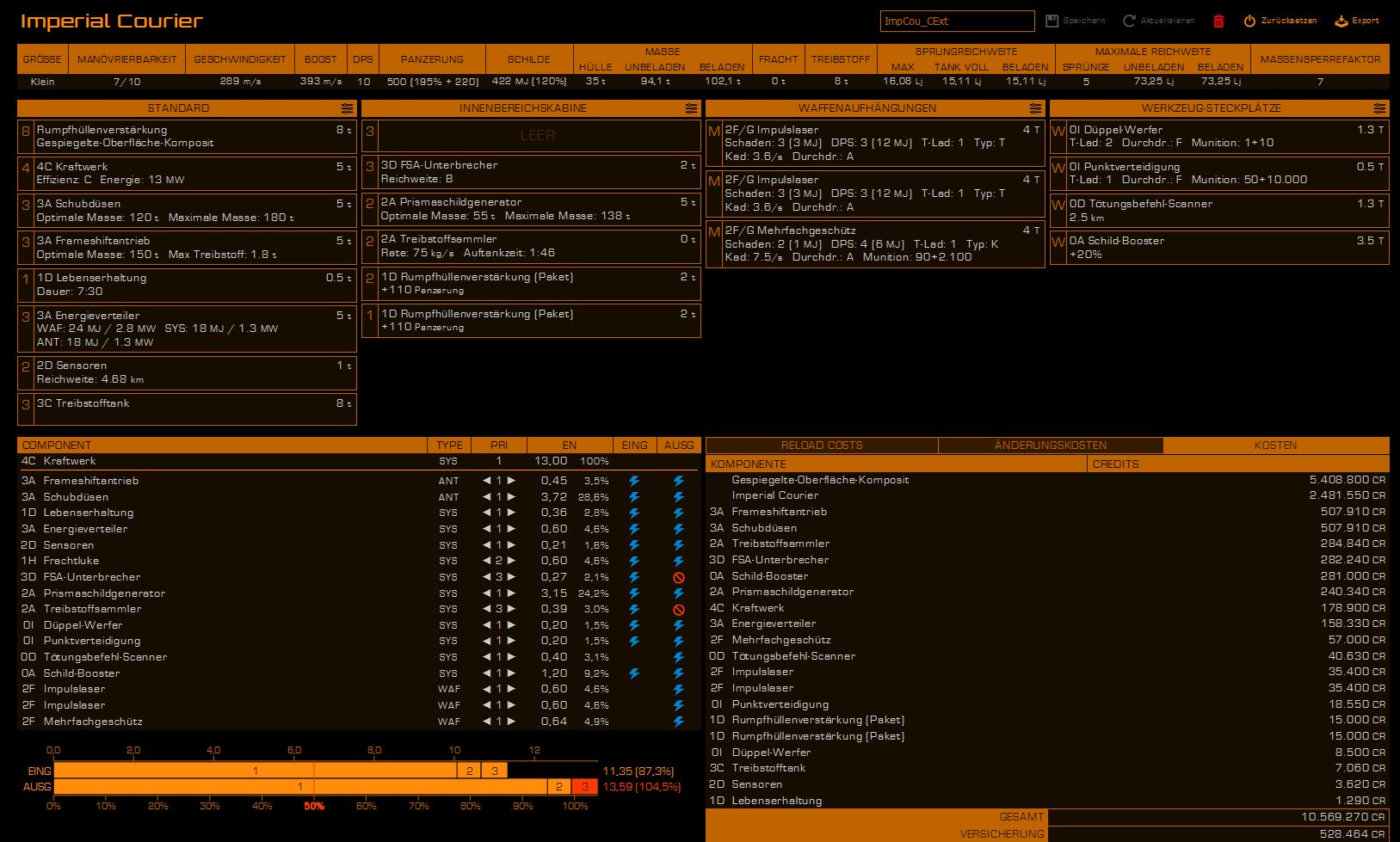Image resolution: width=1400 pixels, height=842 pixels.
Task: Raise priority with right arrow for Frachtluke
Action: [511, 561]
